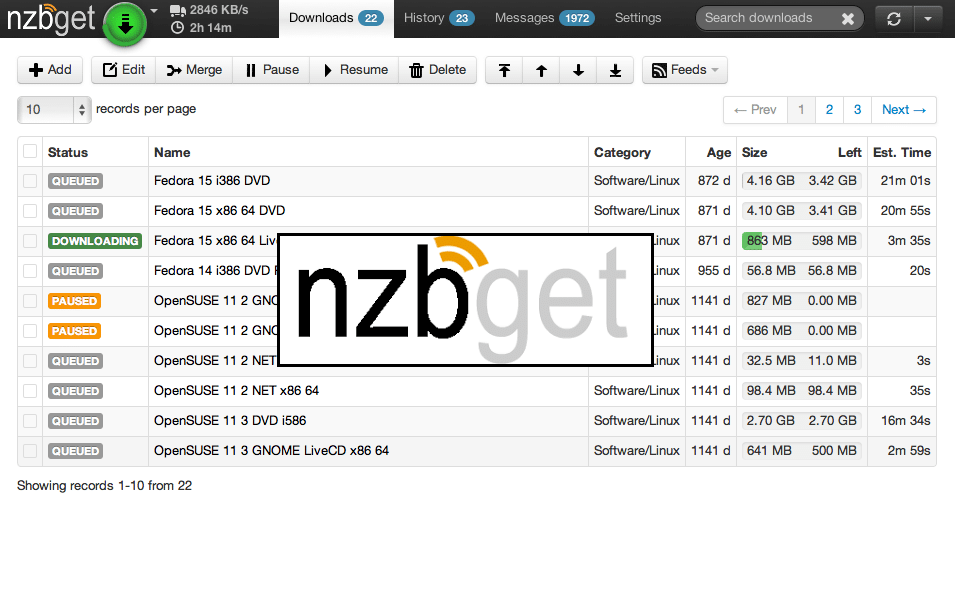
Task: Merge selected downloads
Action: click(x=194, y=70)
